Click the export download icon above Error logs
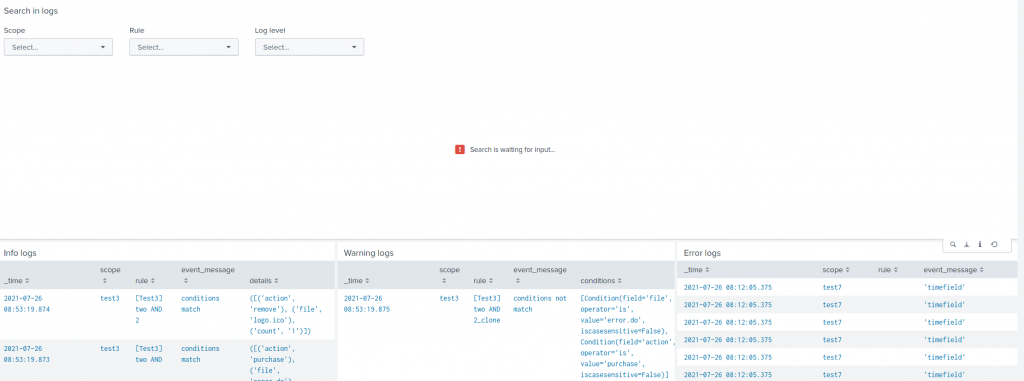Viewport: 1024px width, 381px height. coord(967,244)
